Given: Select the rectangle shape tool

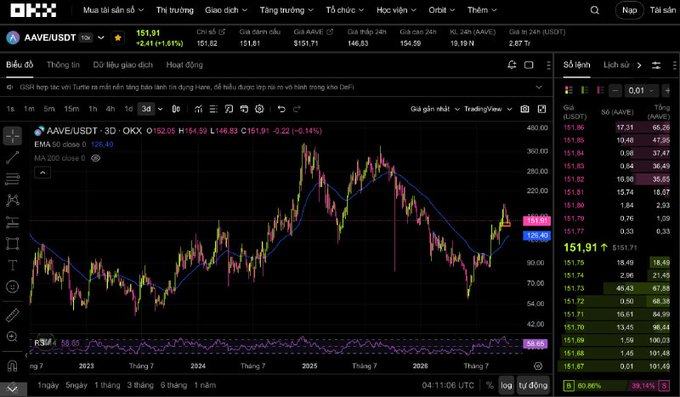Looking at the screenshot, I should point(13,244).
